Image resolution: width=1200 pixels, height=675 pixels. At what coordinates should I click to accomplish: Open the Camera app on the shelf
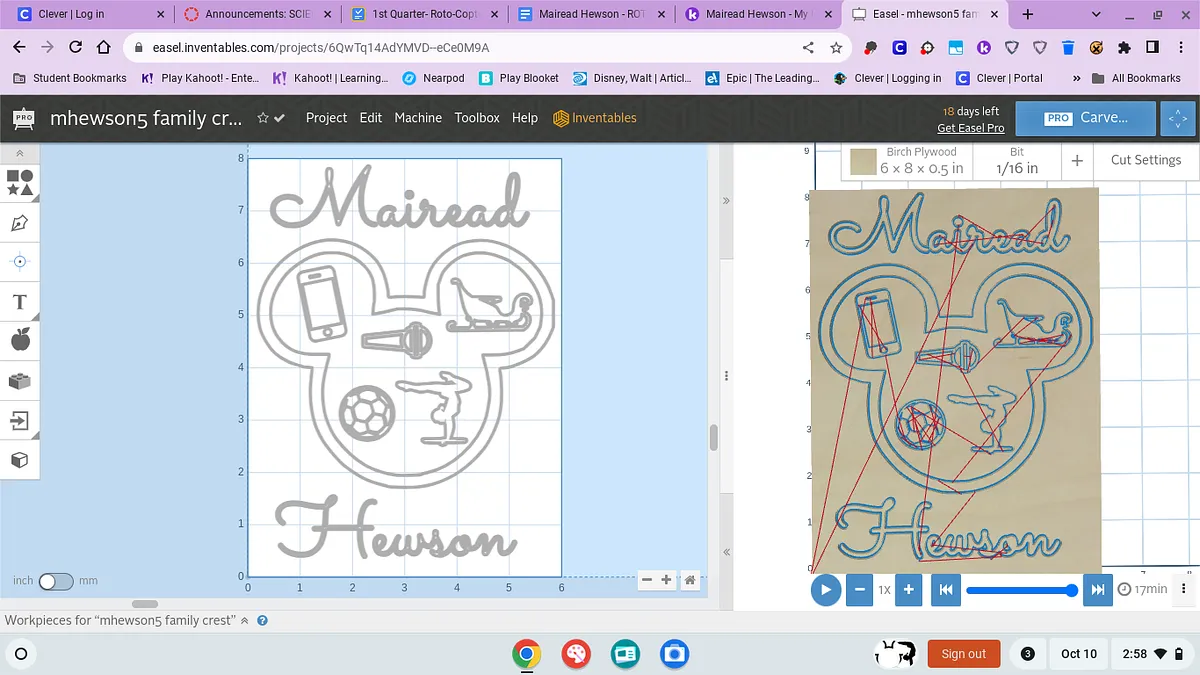pos(675,653)
